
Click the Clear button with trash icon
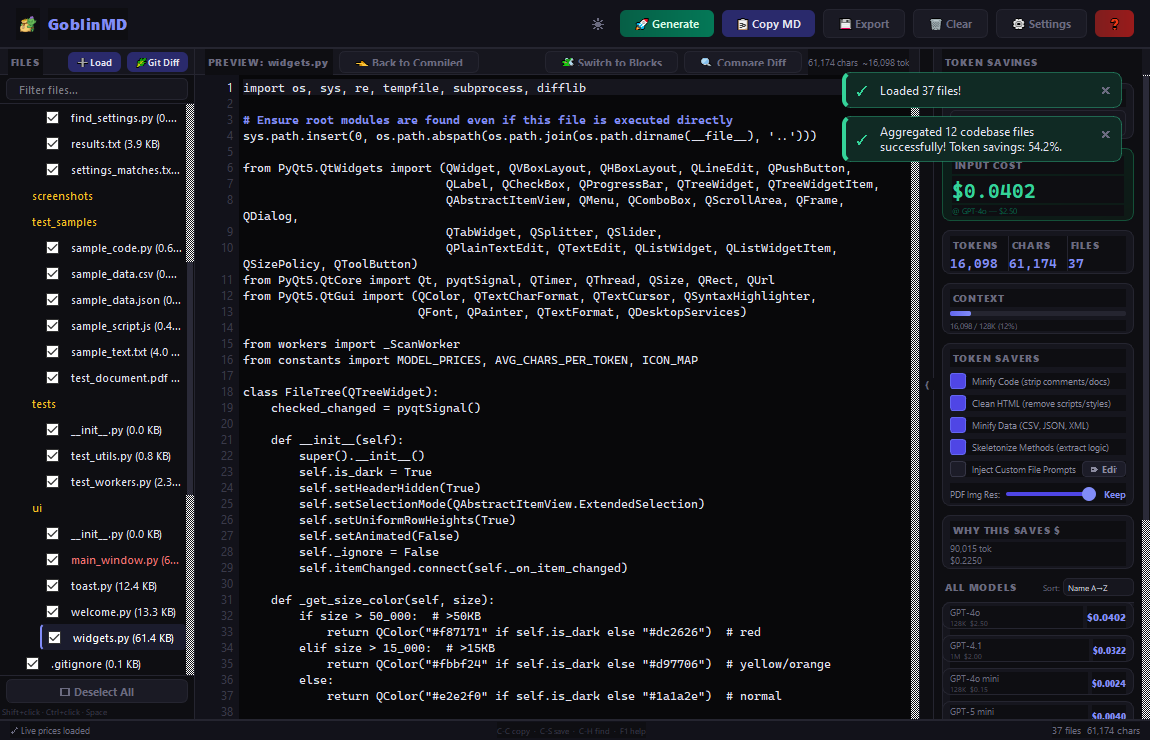point(950,24)
